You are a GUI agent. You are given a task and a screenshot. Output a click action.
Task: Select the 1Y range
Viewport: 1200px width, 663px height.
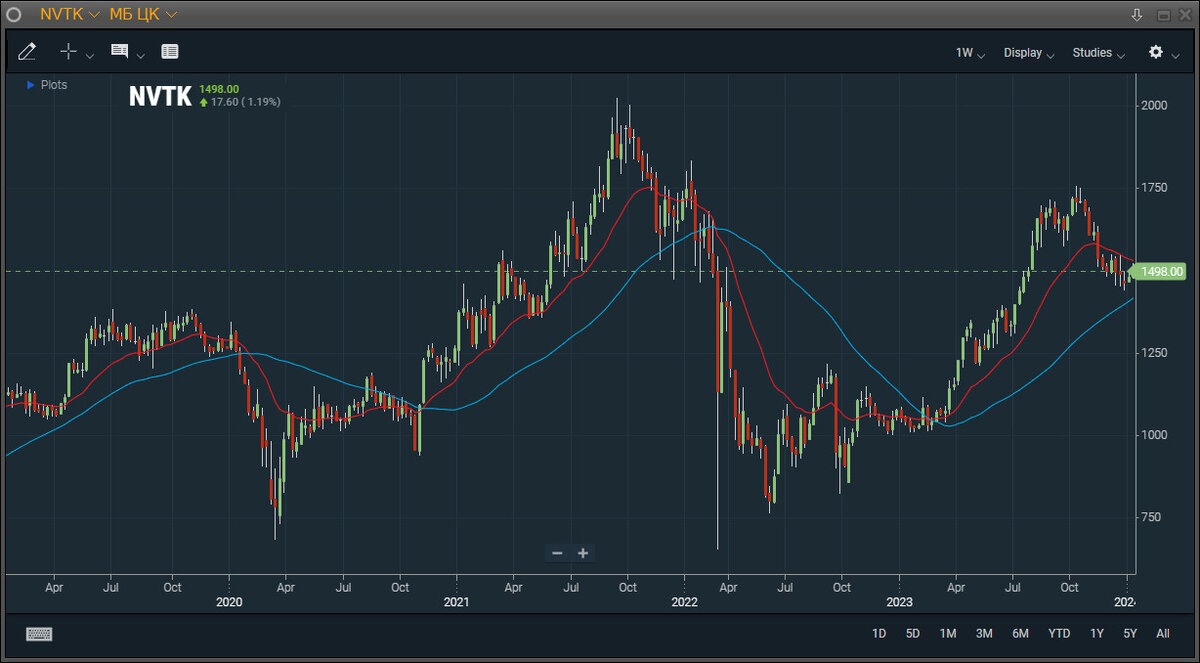(x=1097, y=634)
